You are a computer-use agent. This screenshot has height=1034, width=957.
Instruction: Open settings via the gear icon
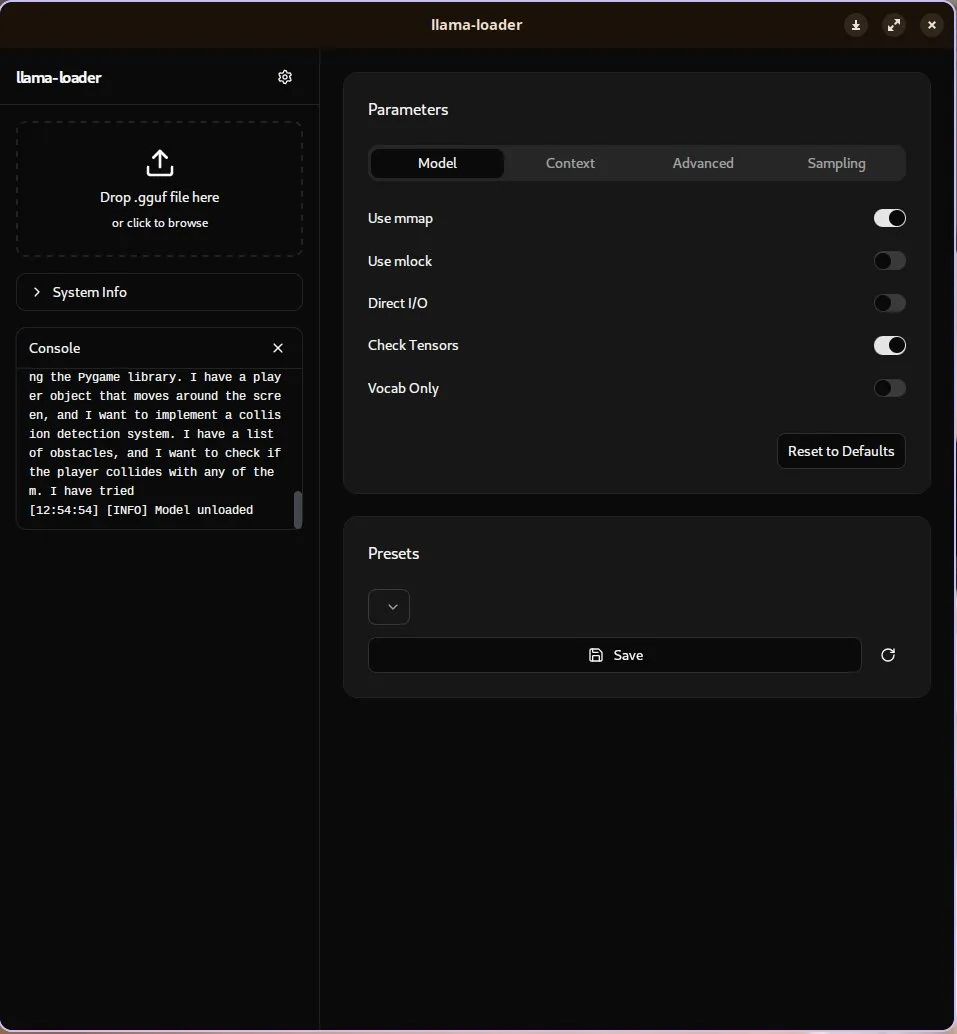coord(285,77)
